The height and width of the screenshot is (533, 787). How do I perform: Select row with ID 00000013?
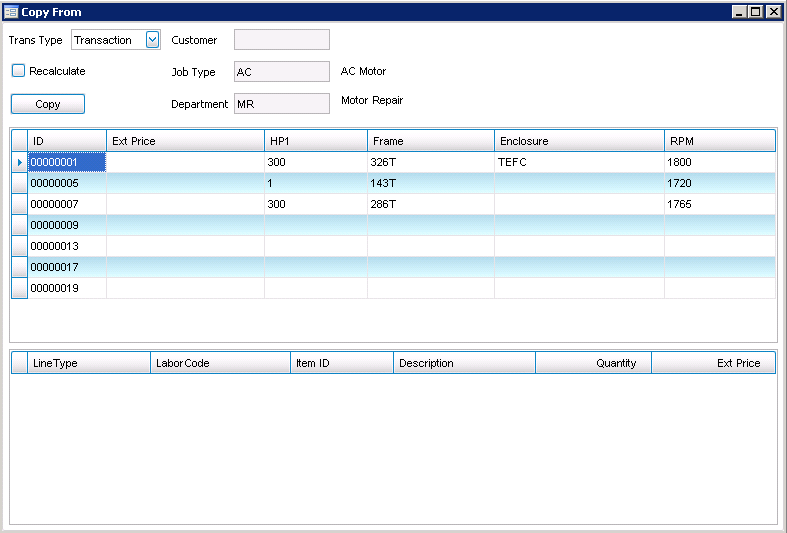(x=67, y=246)
